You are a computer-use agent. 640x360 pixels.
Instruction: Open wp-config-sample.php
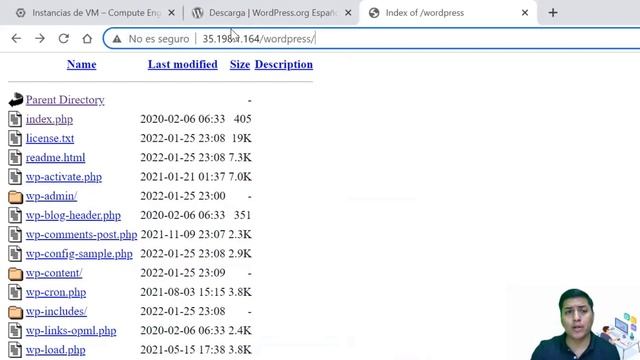tap(79, 253)
